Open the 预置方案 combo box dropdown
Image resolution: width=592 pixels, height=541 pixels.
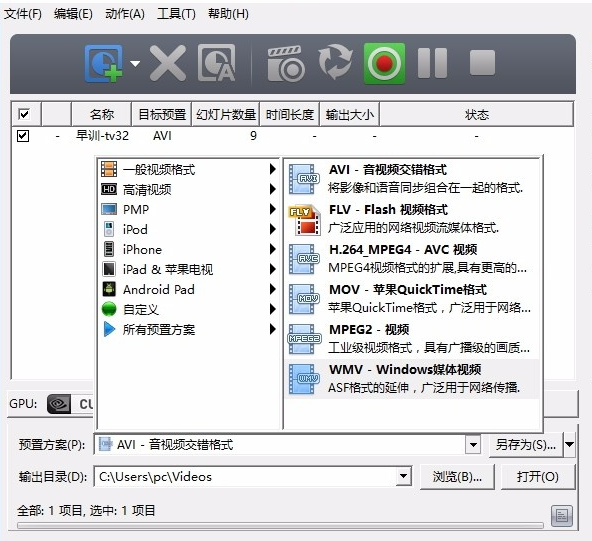pos(473,445)
